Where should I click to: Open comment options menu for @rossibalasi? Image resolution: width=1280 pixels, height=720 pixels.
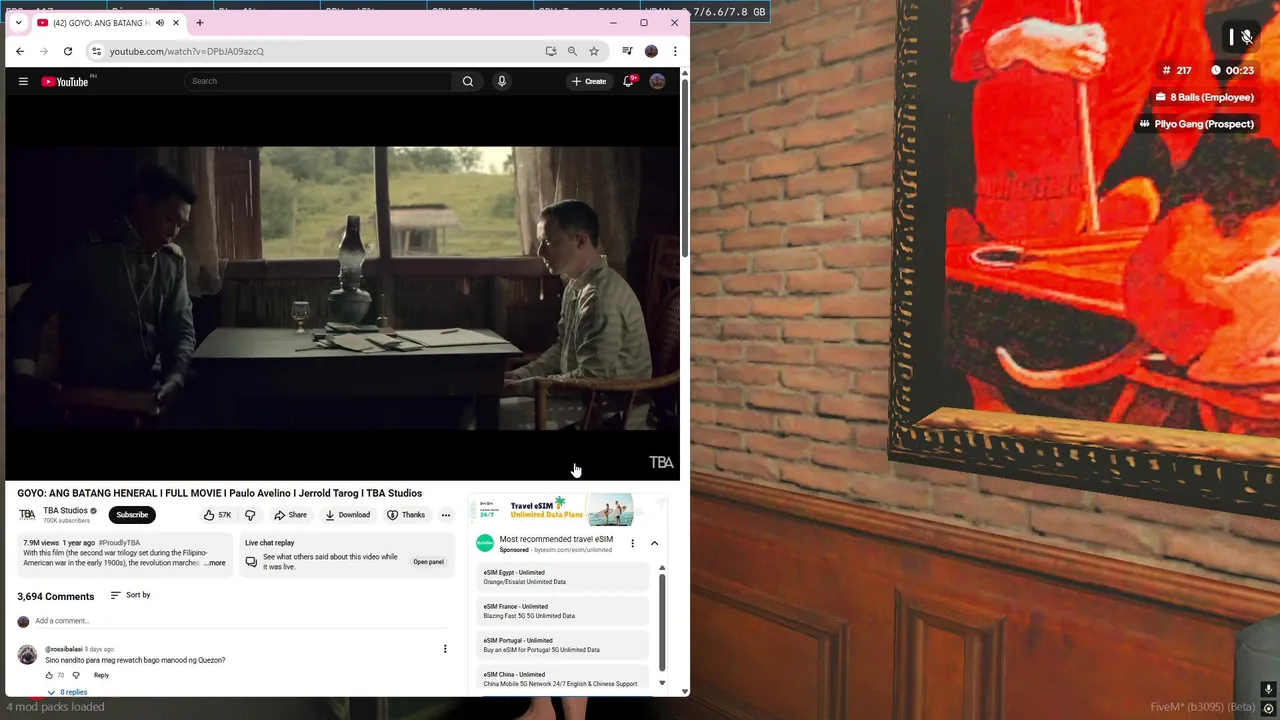tap(445, 649)
